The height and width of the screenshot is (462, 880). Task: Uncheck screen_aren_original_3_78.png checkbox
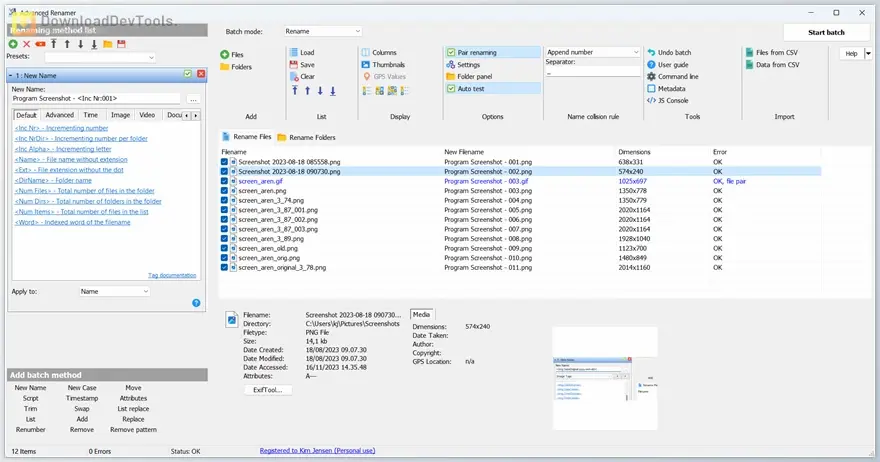[224, 268]
